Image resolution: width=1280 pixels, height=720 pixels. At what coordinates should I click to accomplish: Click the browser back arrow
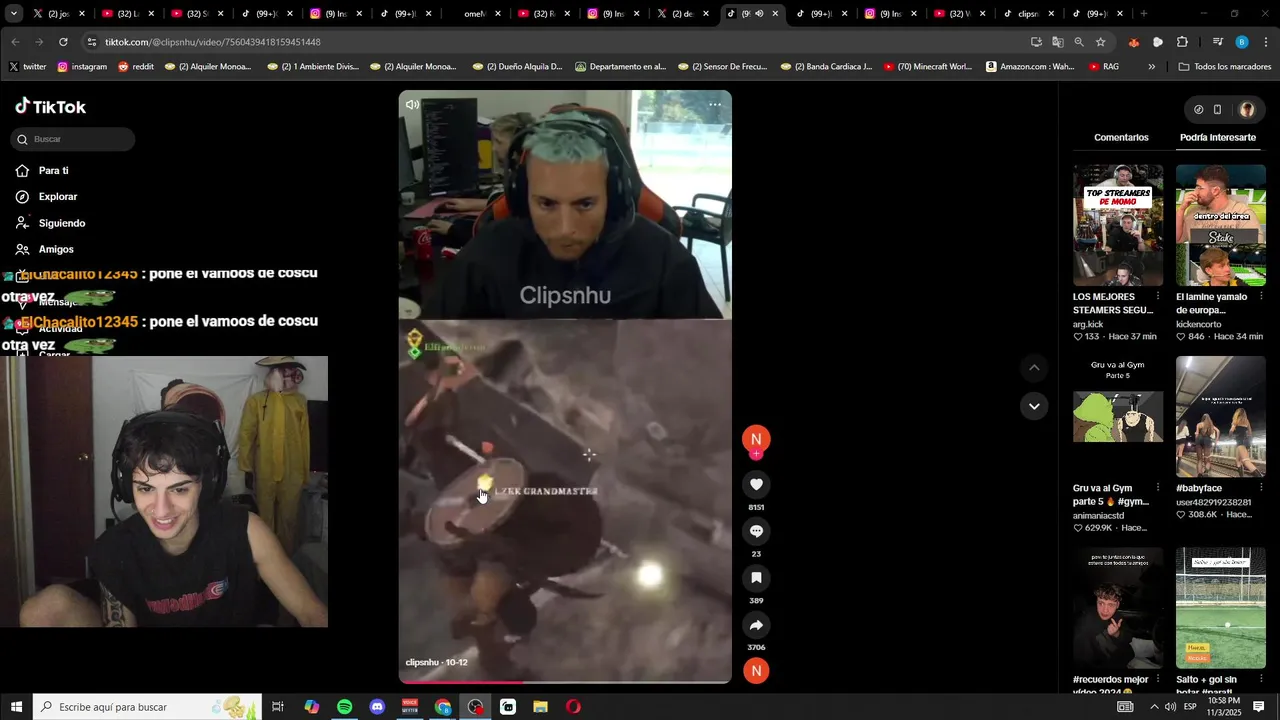coord(15,42)
